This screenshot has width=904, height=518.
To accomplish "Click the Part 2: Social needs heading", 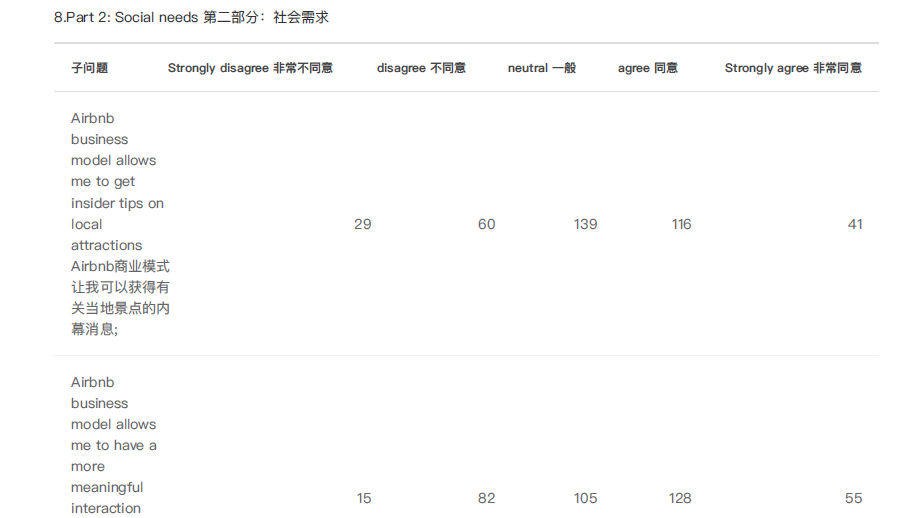I will click(191, 18).
